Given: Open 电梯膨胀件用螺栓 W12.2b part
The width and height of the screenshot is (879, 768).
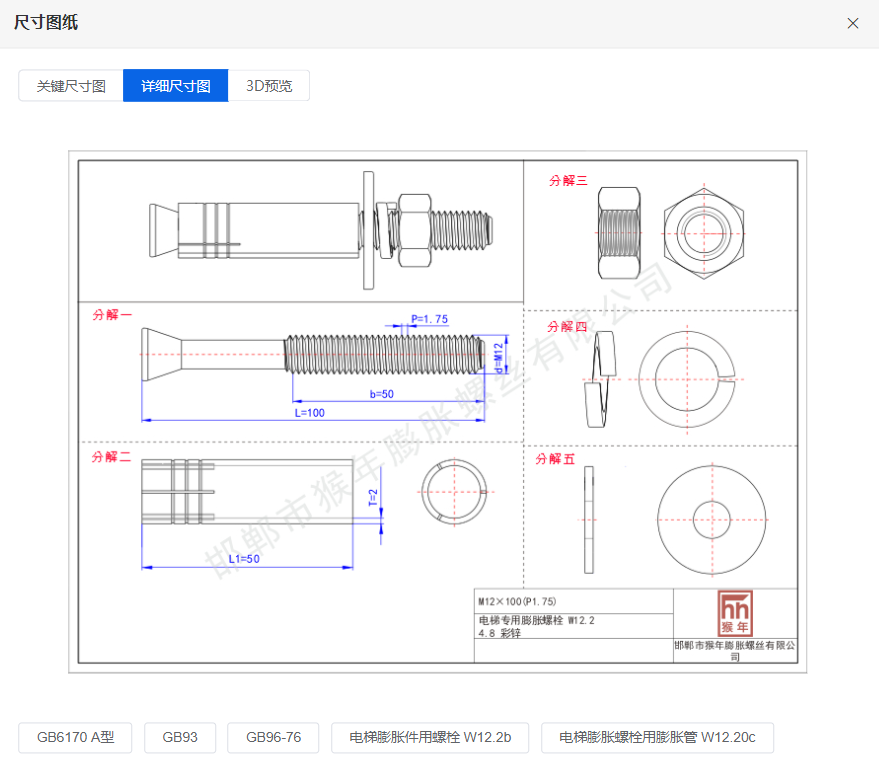Looking at the screenshot, I should pyautogui.click(x=430, y=738).
